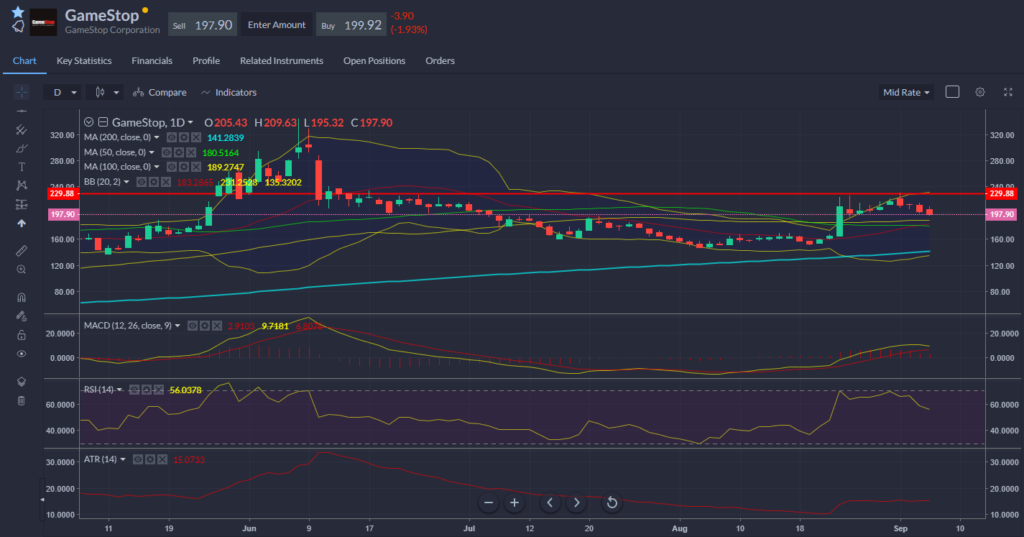This screenshot has height=537, width=1024.
Task: Activate the magnet snap tool
Action: (x=21, y=297)
